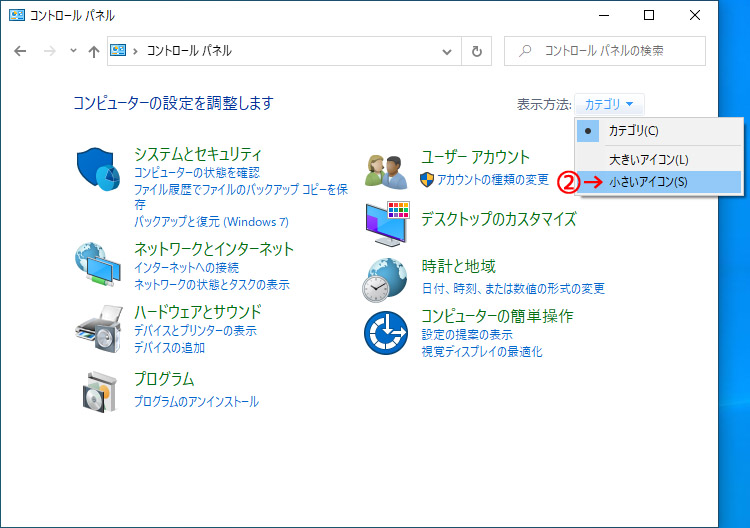
Task: Open デスクトップのカスタマイズ category
Action: (x=498, y=219)
